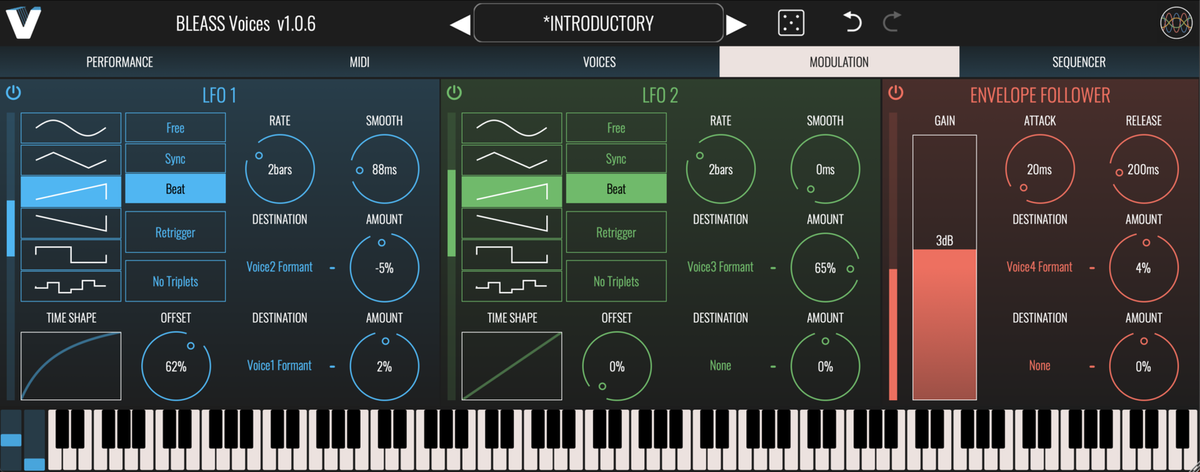The height and width of the screenshot is (472, 1200).
Task: Select sine waveform in LFO 1
Action: pyautogui.click(x=70, y=128)
